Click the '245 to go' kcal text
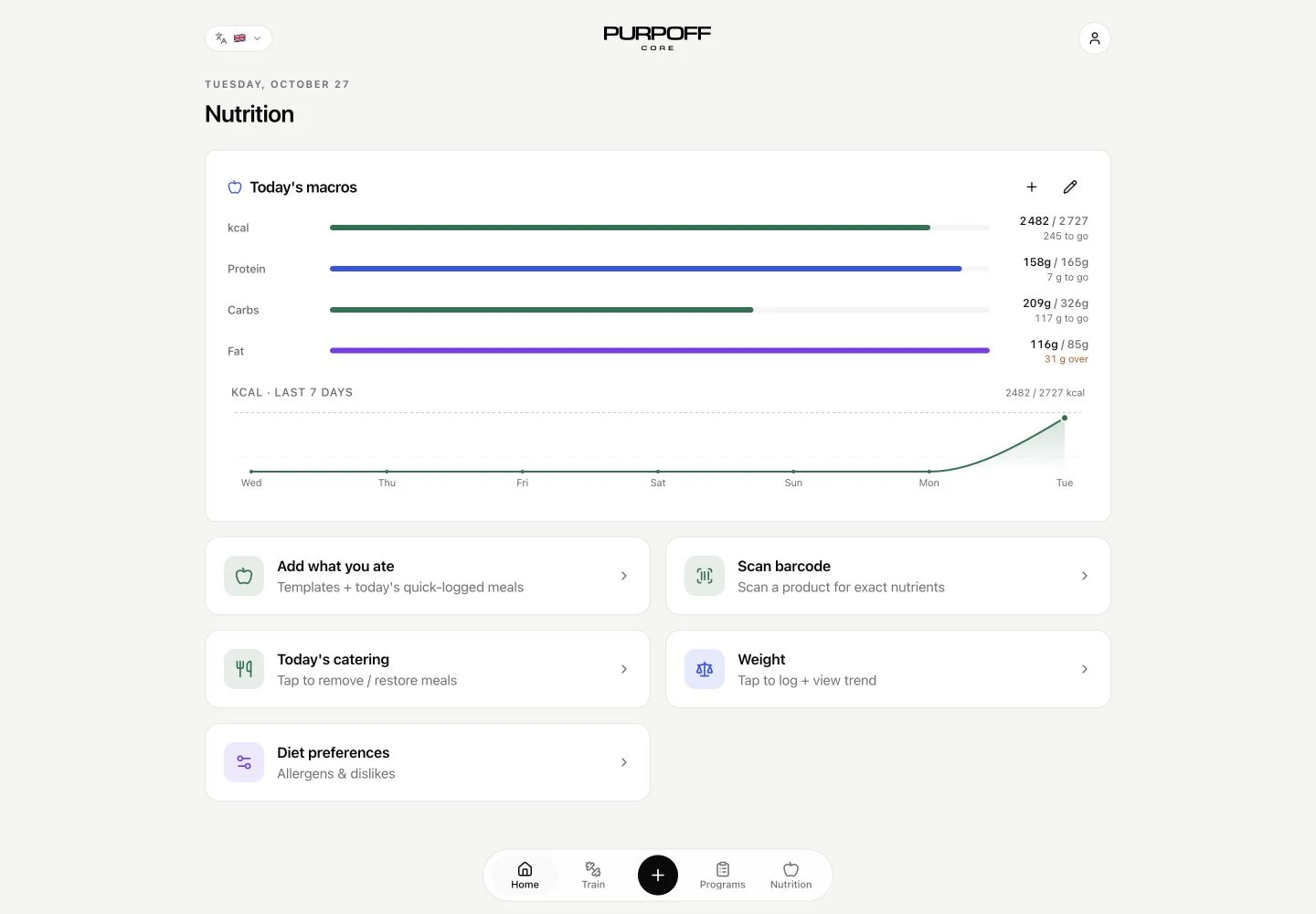This screenshot has width=1316, height=914. tap(1066, 236)
